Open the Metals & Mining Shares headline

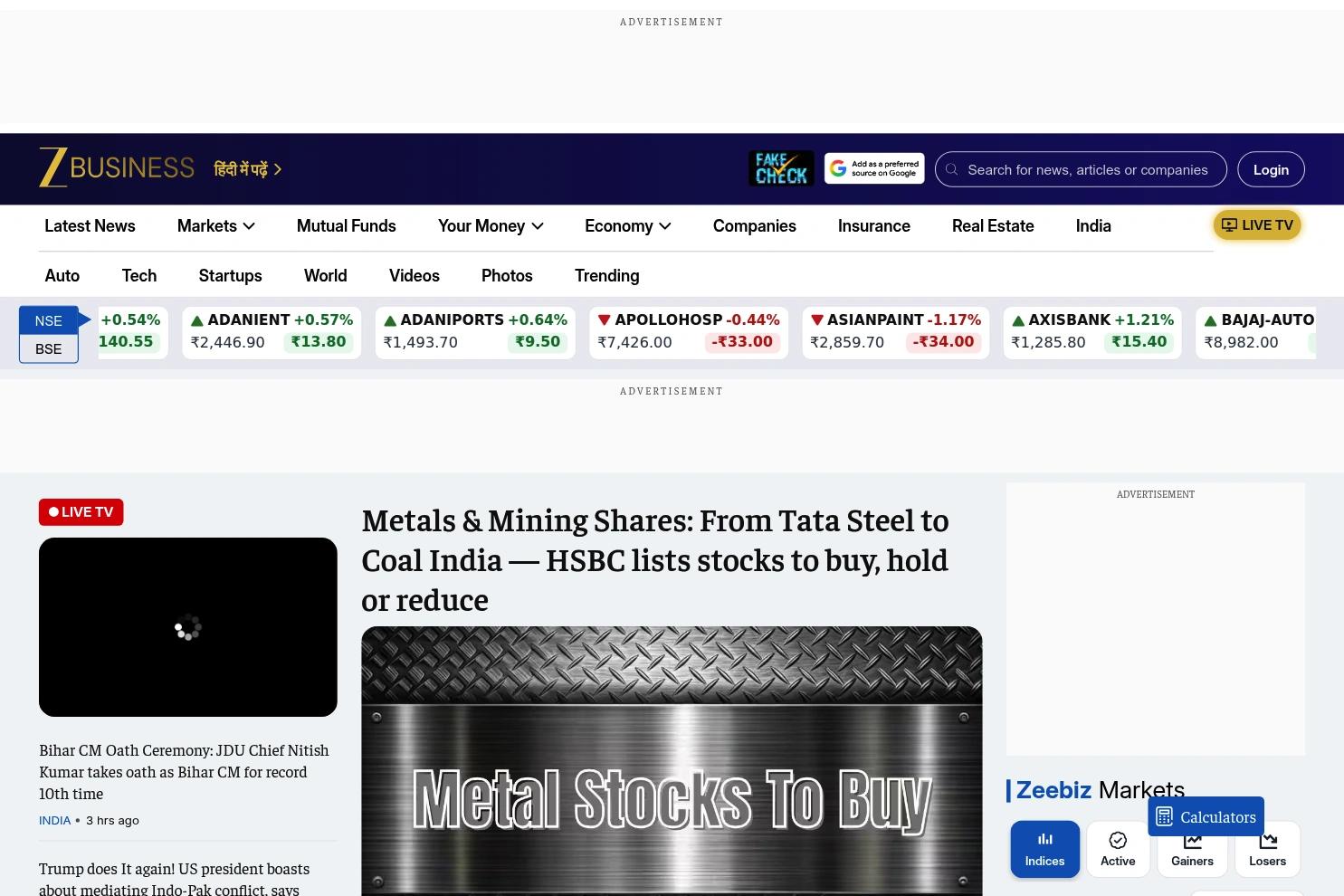tap(655, 560)
